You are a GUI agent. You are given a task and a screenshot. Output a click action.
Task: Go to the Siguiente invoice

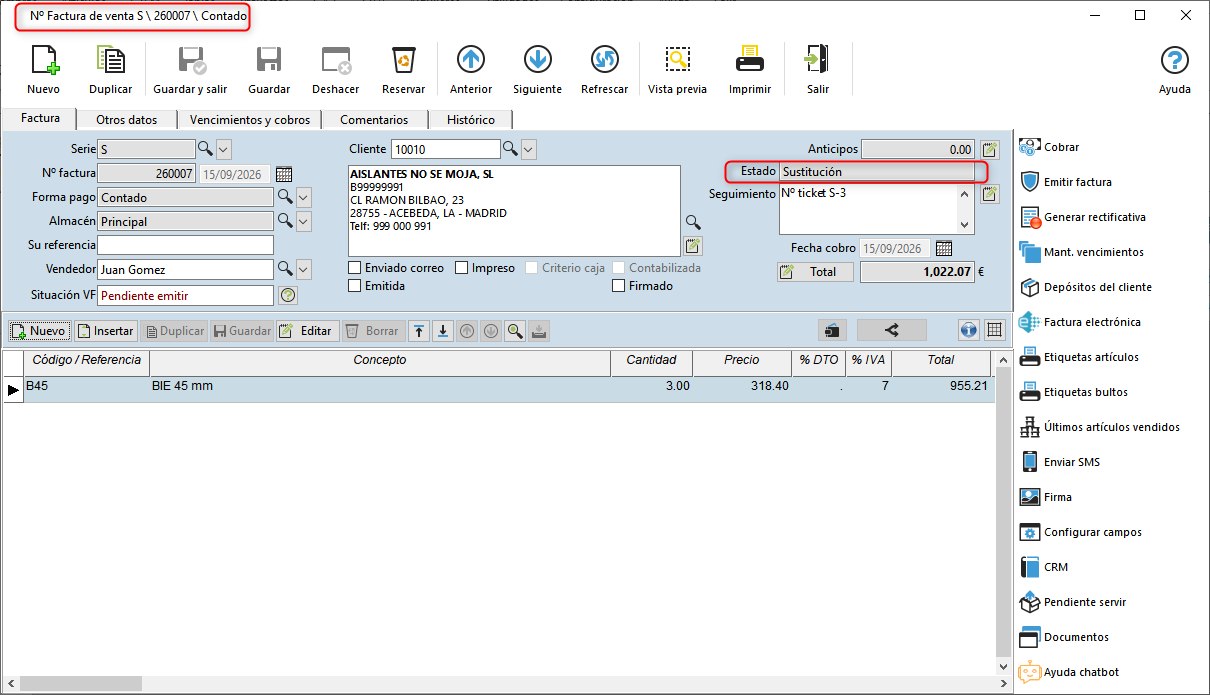click(537, 61)
